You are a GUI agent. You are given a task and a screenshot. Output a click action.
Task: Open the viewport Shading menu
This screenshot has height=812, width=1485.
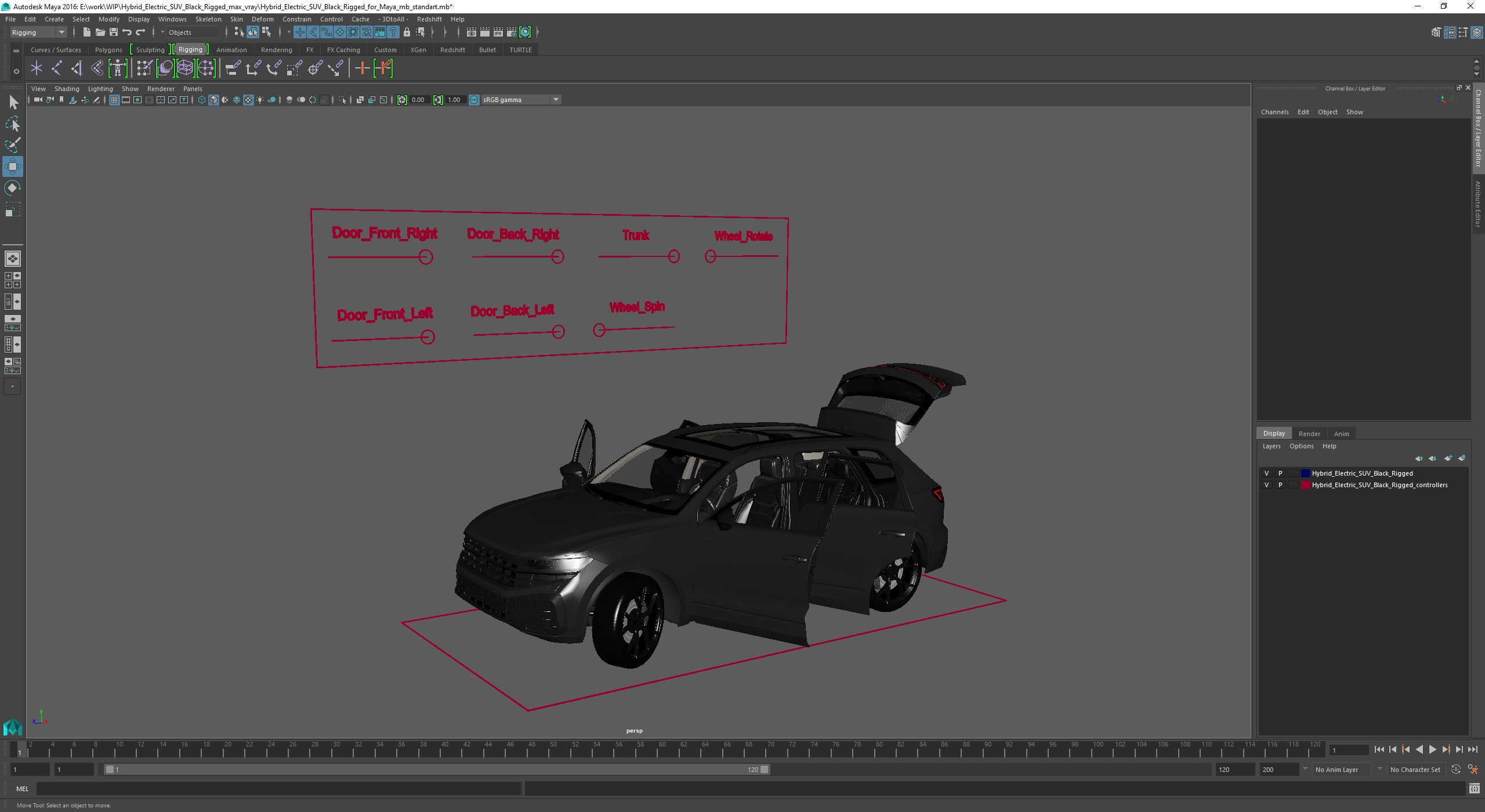[x=67, y=89]
